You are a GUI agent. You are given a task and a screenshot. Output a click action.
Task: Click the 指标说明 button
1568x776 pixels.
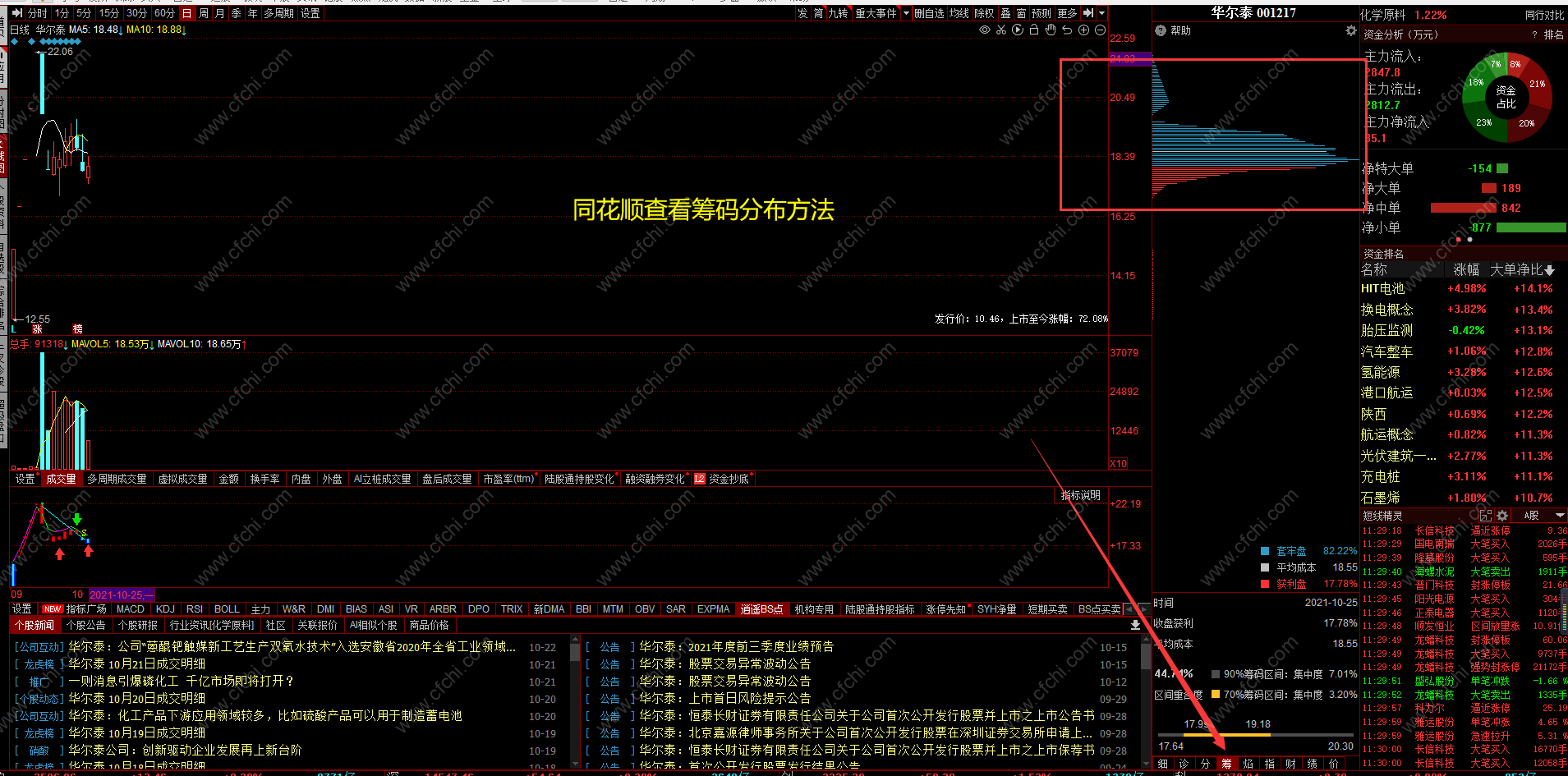tap(1080, 495)
